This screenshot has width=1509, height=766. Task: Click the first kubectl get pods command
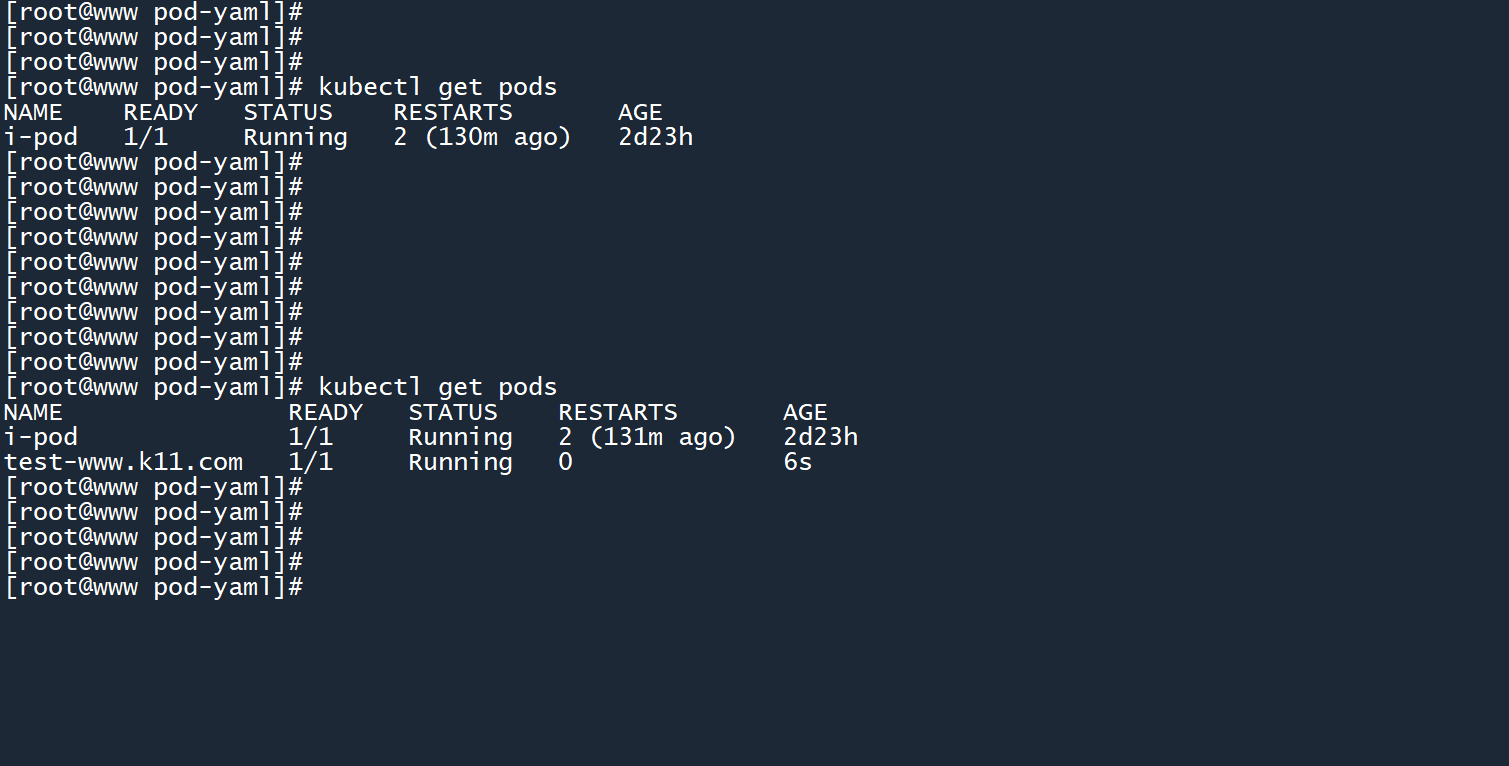[437, 87]
